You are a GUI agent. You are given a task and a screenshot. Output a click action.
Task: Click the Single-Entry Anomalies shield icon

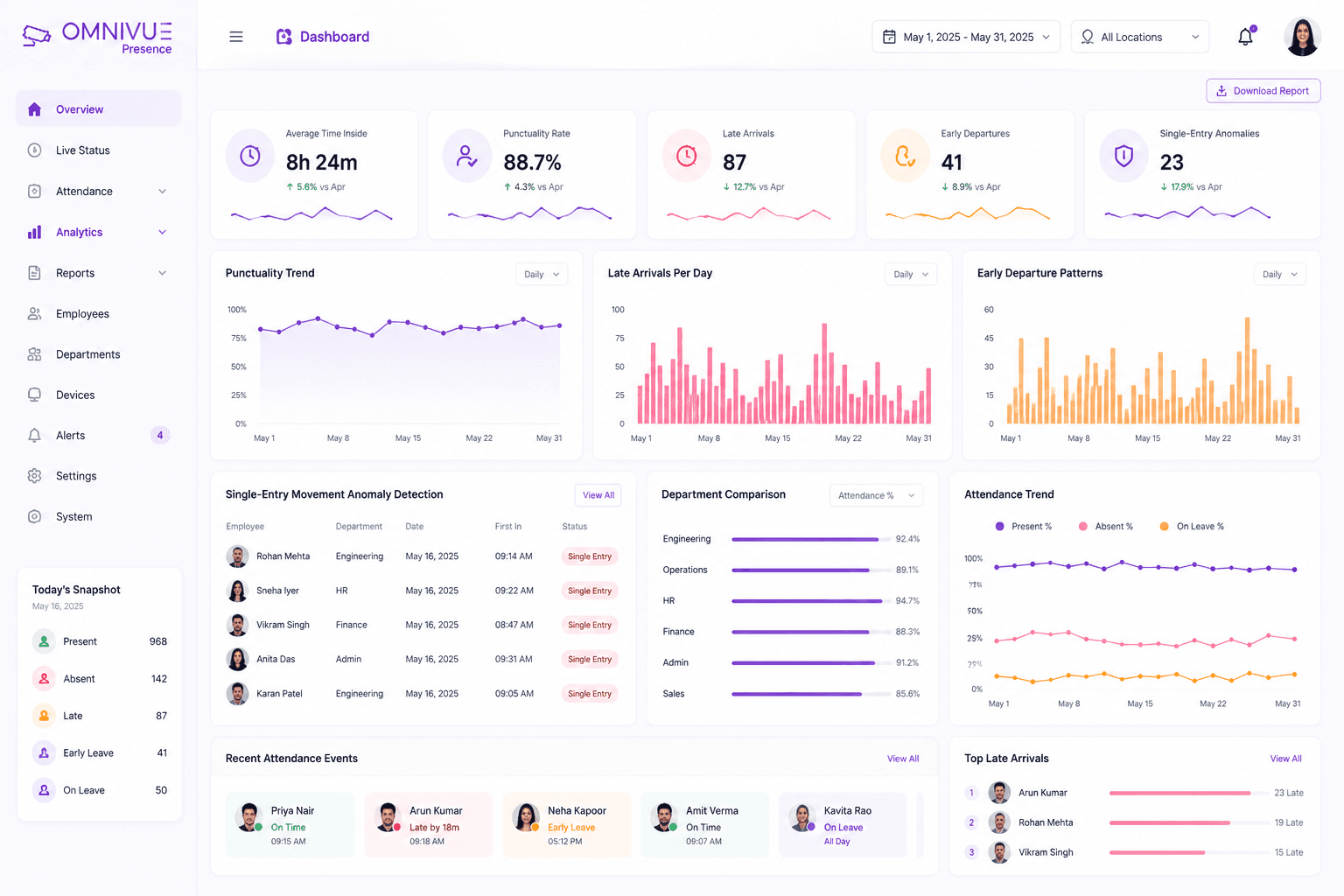click(x=1123, y=157)
